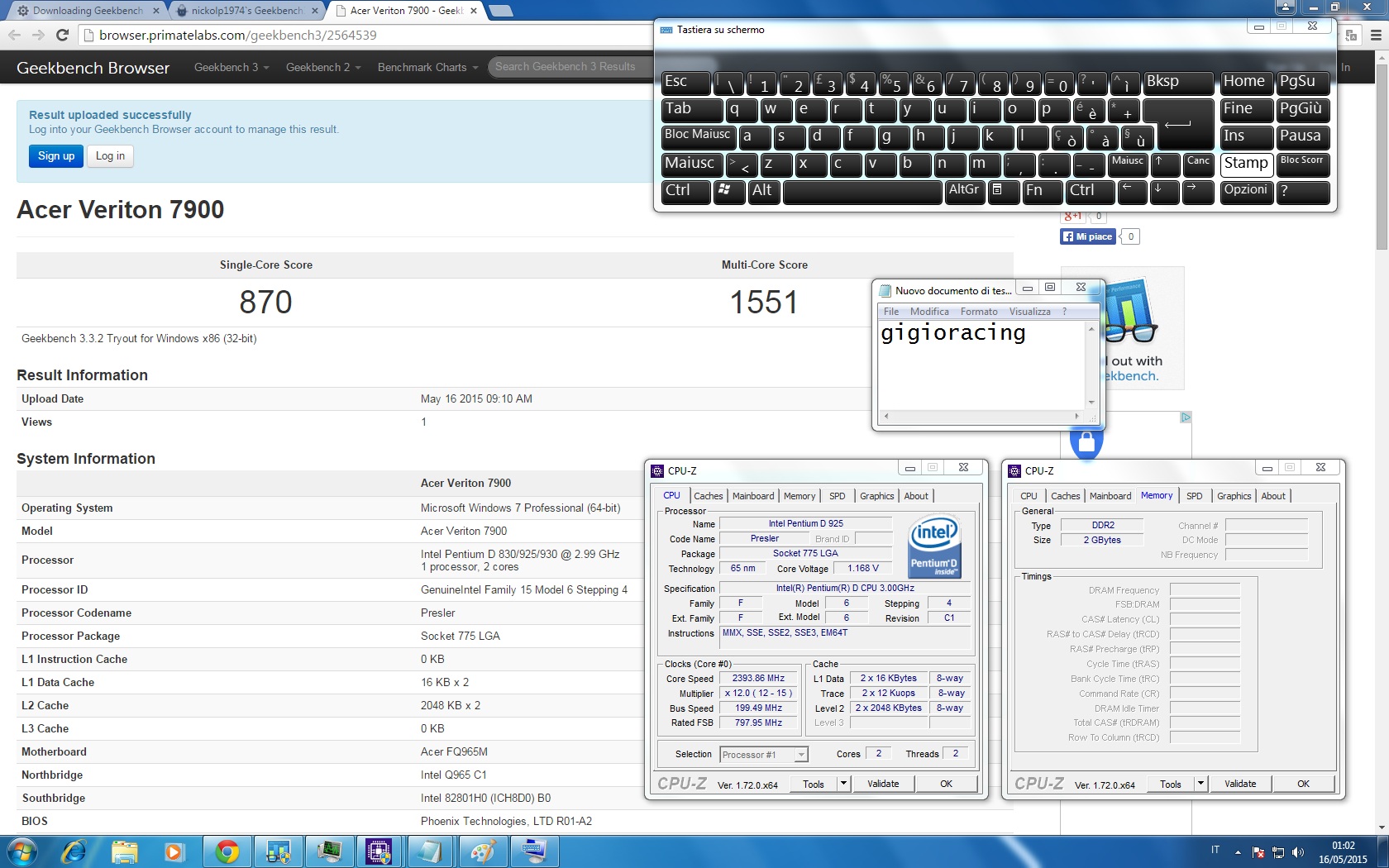Switch to the Geekbench app taskbar icon
The image size is (1389, 868).
pyautogui.click(x=278, y=851)
